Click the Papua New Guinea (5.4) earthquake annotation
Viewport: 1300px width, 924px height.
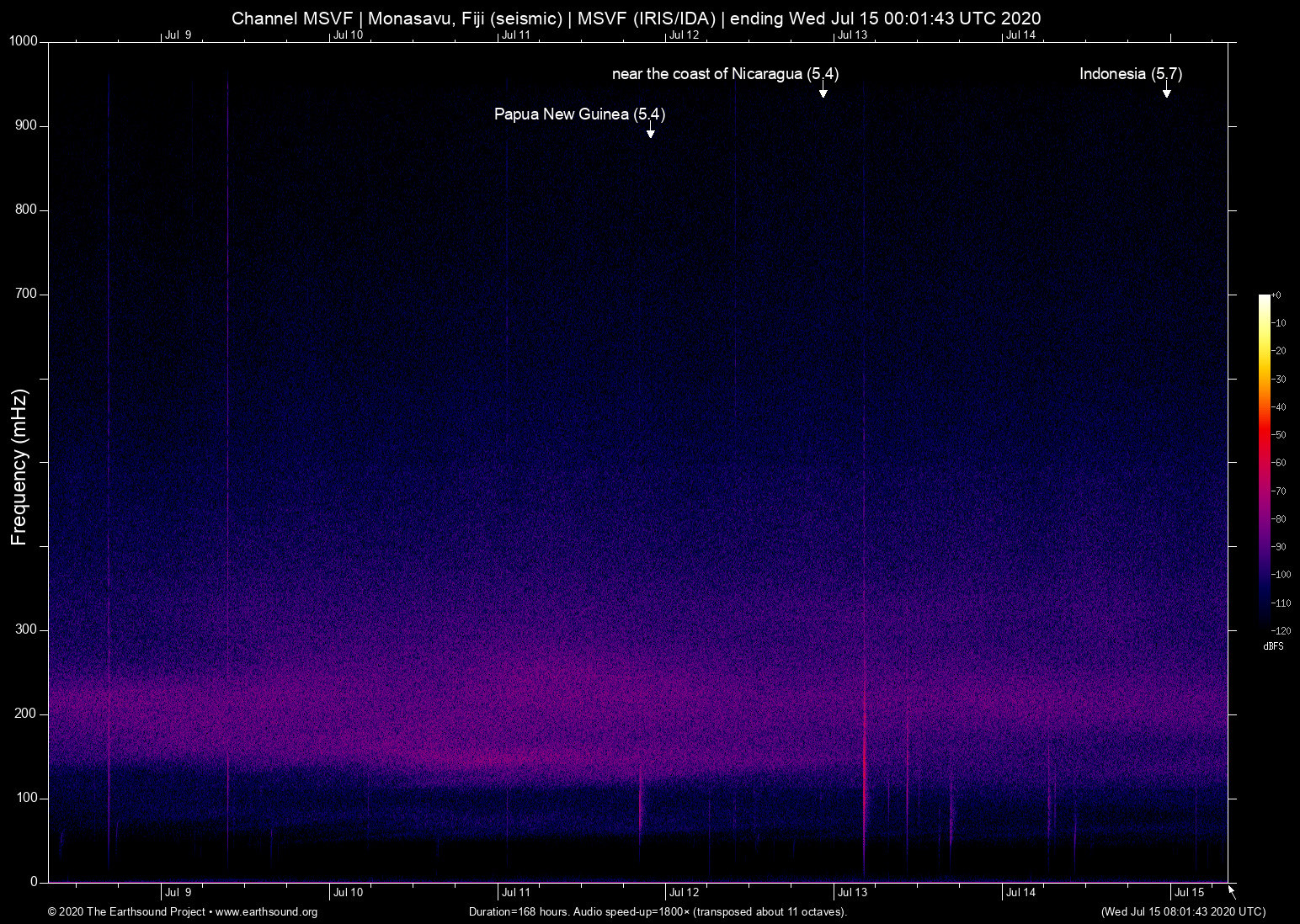(x=578, y=114)
